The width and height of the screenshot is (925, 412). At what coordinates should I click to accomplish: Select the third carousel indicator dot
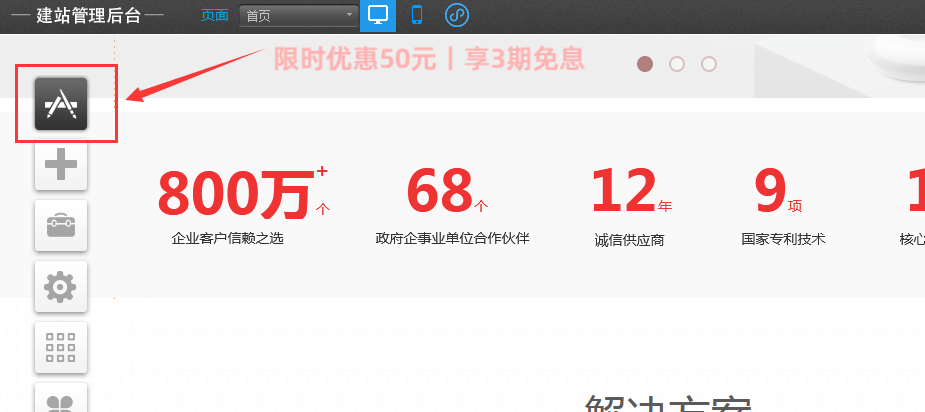coord(709,64)
